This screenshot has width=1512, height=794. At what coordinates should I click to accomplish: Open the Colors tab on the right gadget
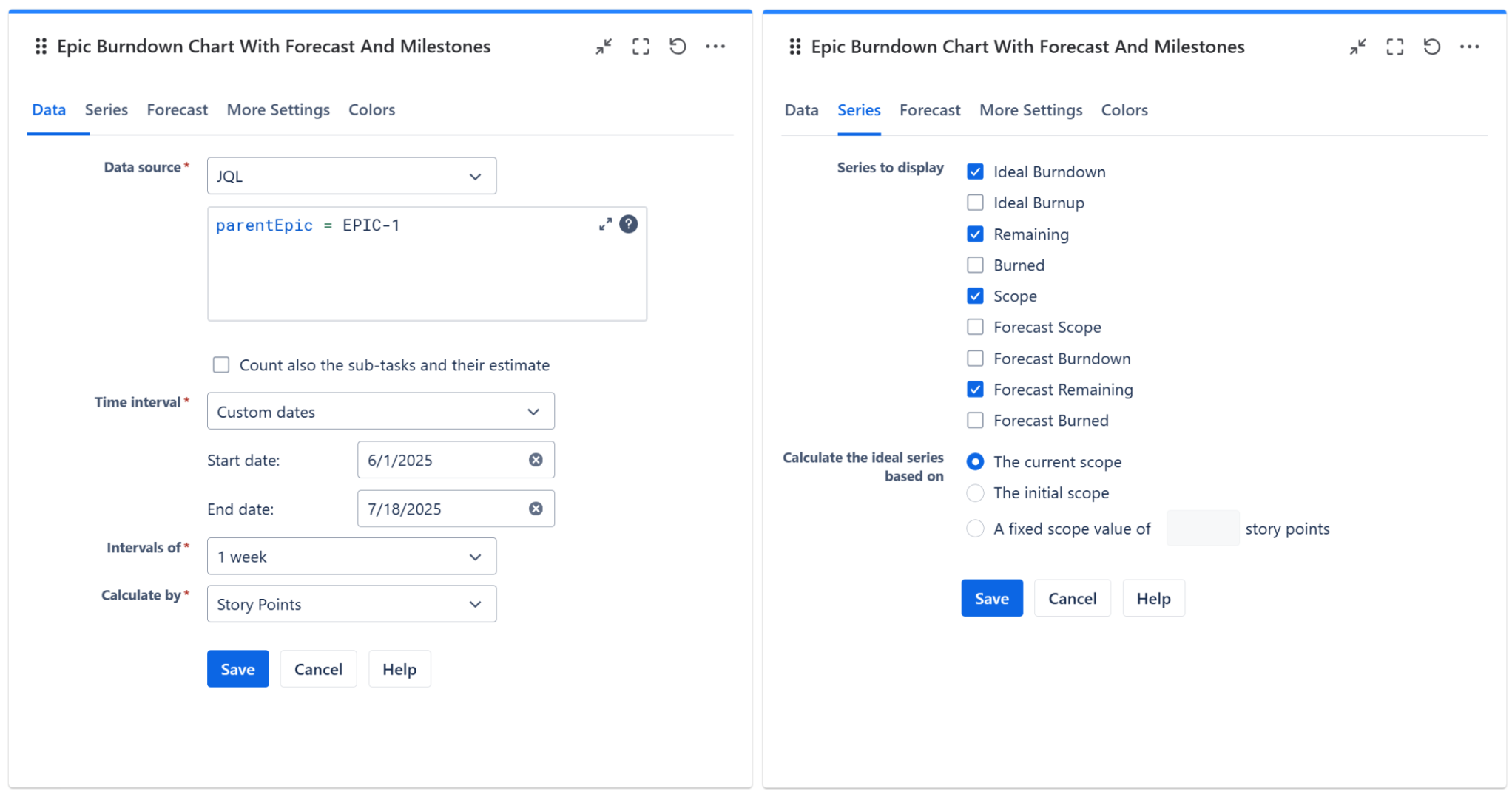[x=1124, y=109]
